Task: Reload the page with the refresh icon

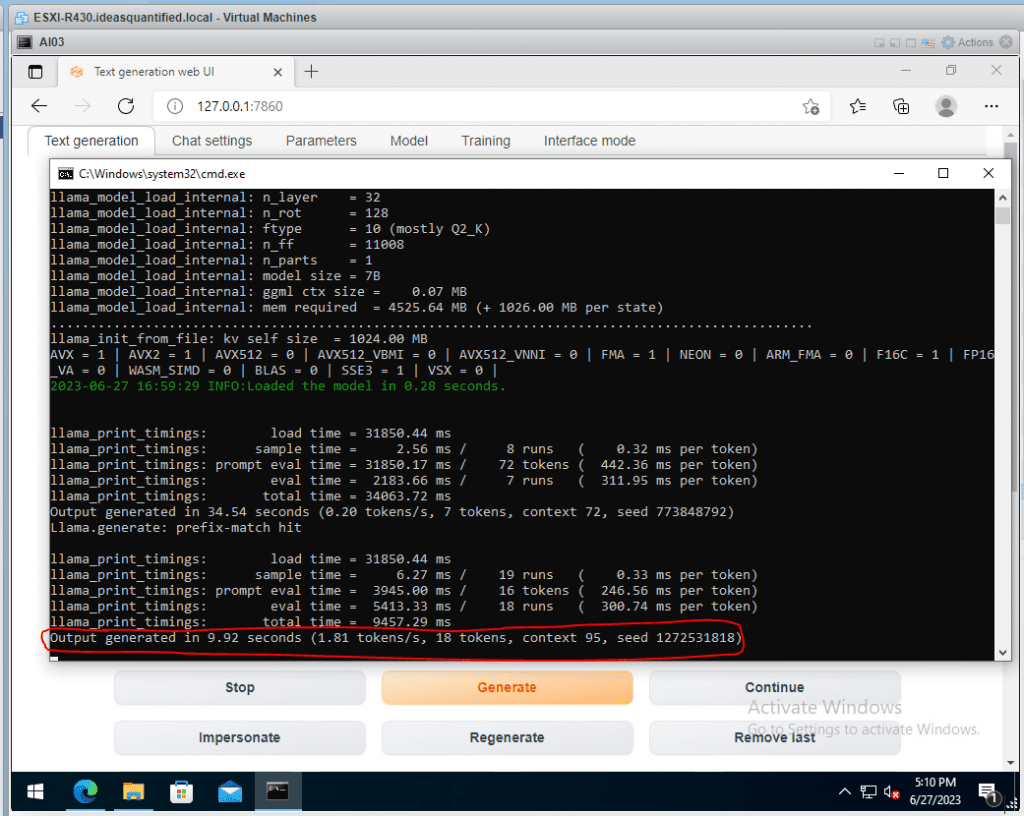Action: (126, 106)
